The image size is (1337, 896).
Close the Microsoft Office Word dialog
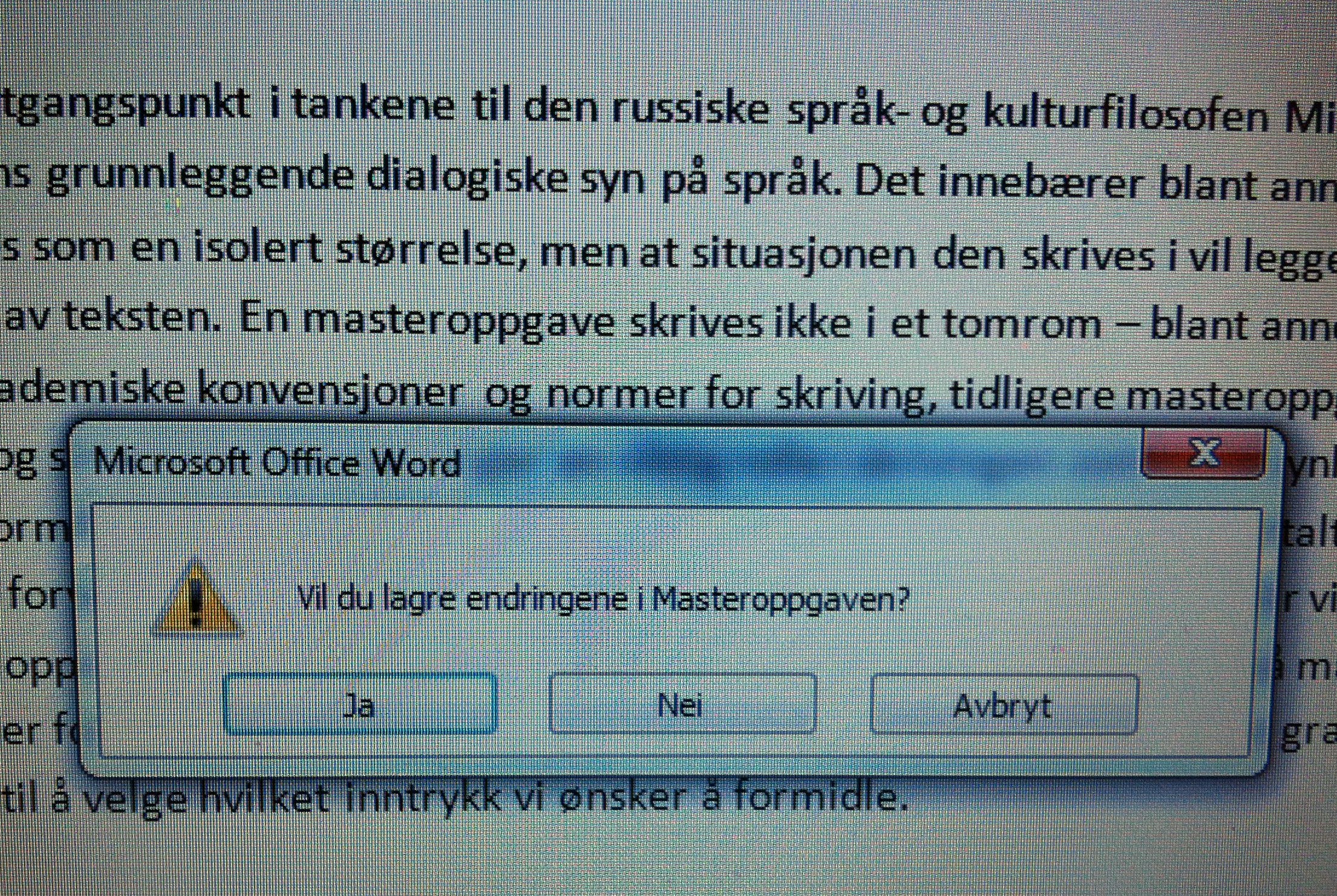tap(1203, 453)
